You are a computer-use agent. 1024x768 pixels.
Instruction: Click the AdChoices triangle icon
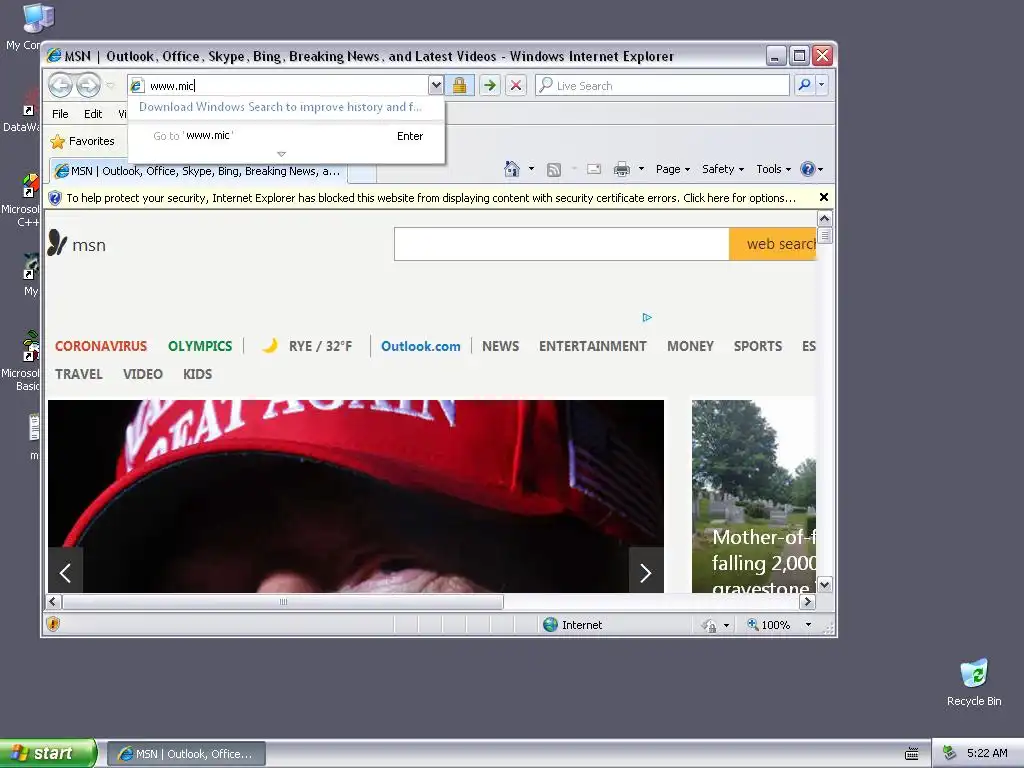(647, 317)
